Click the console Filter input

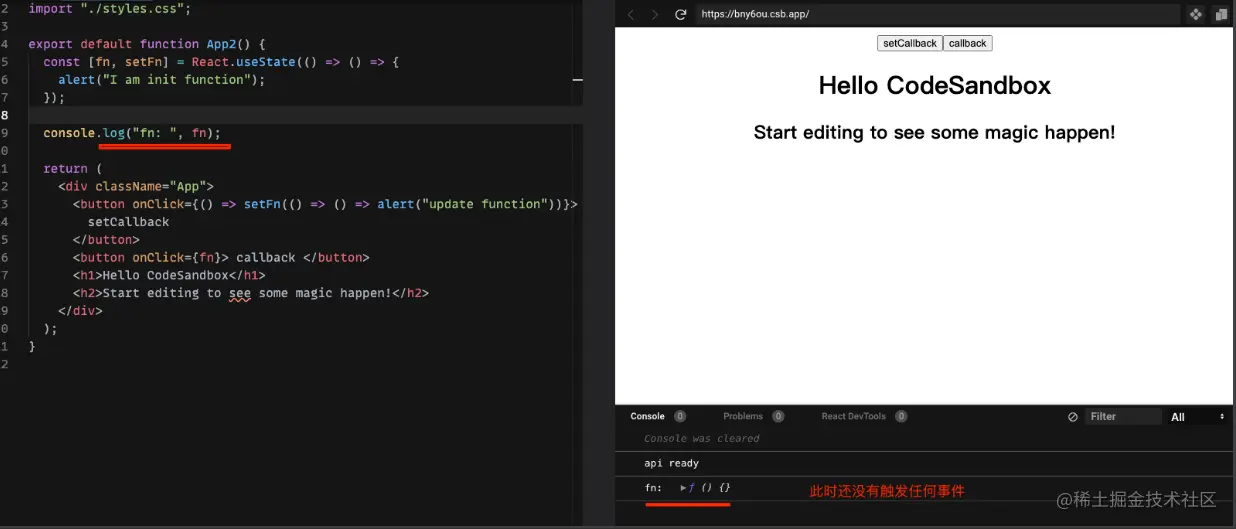pos(1125,417)
